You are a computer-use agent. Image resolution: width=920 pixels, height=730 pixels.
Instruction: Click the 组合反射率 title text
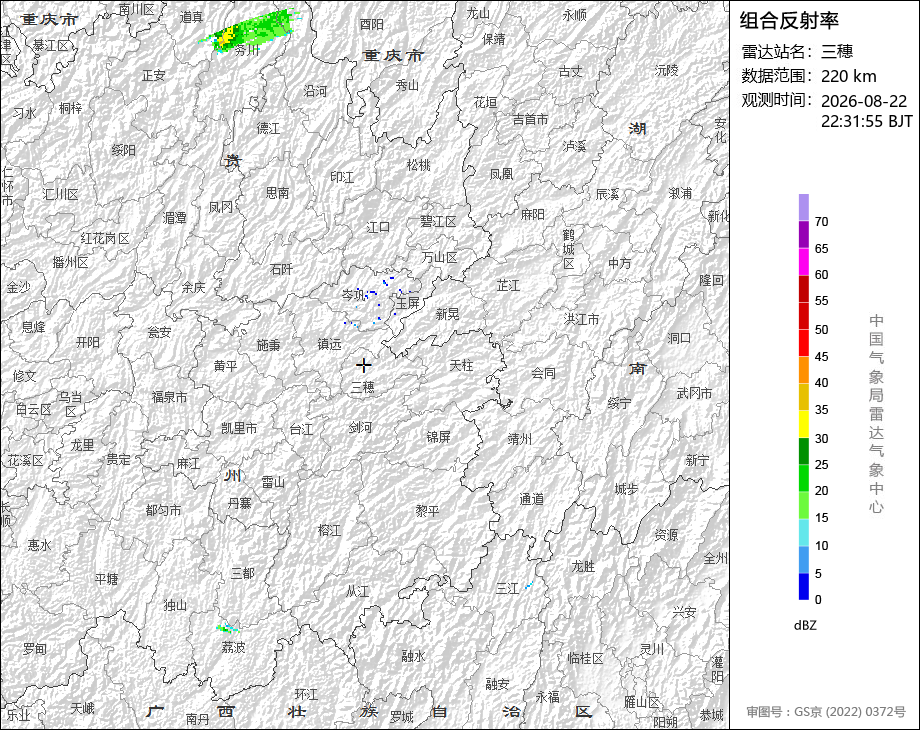[x=789, y=21]
